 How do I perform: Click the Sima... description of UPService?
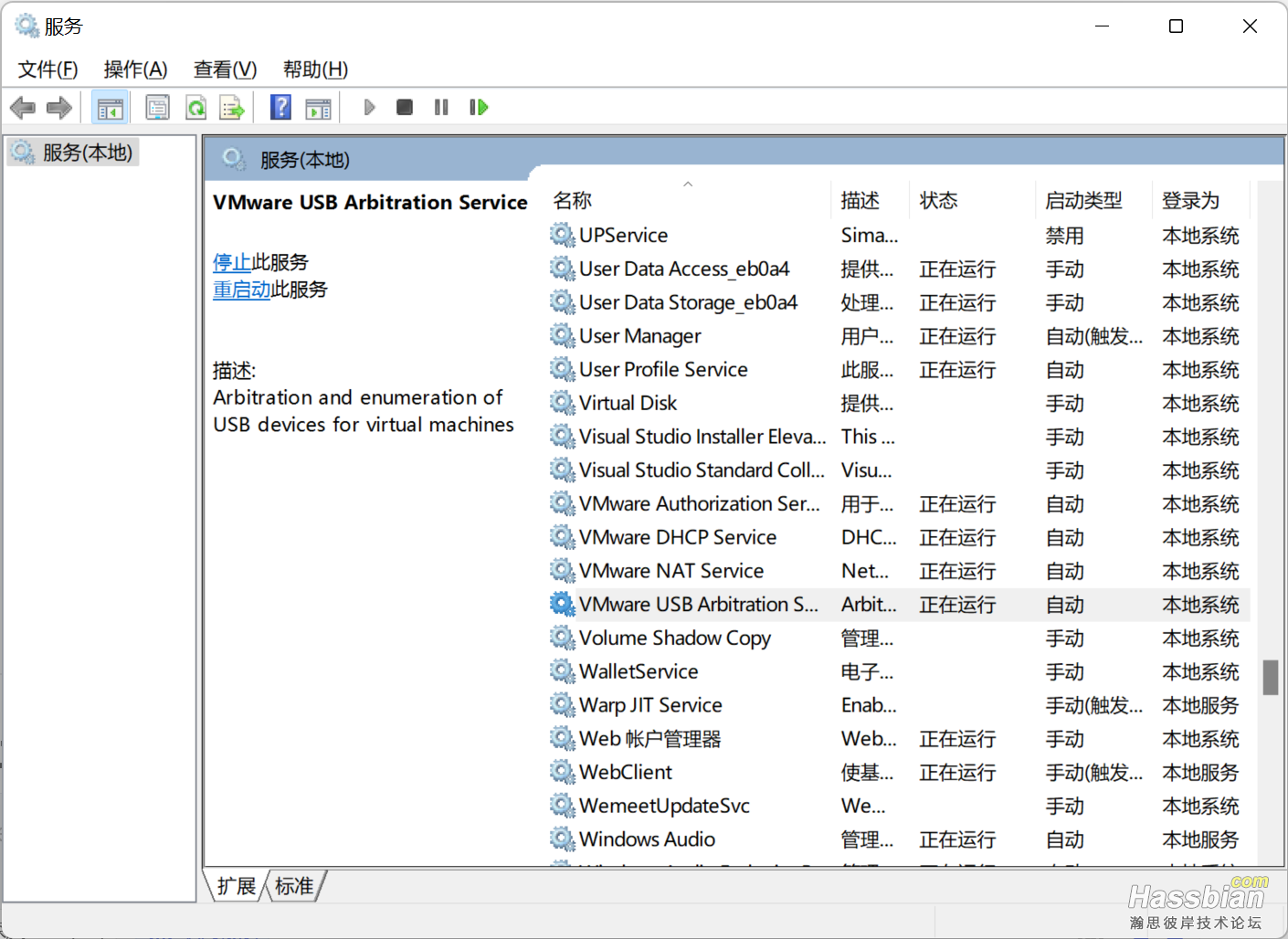click(870, 236)
